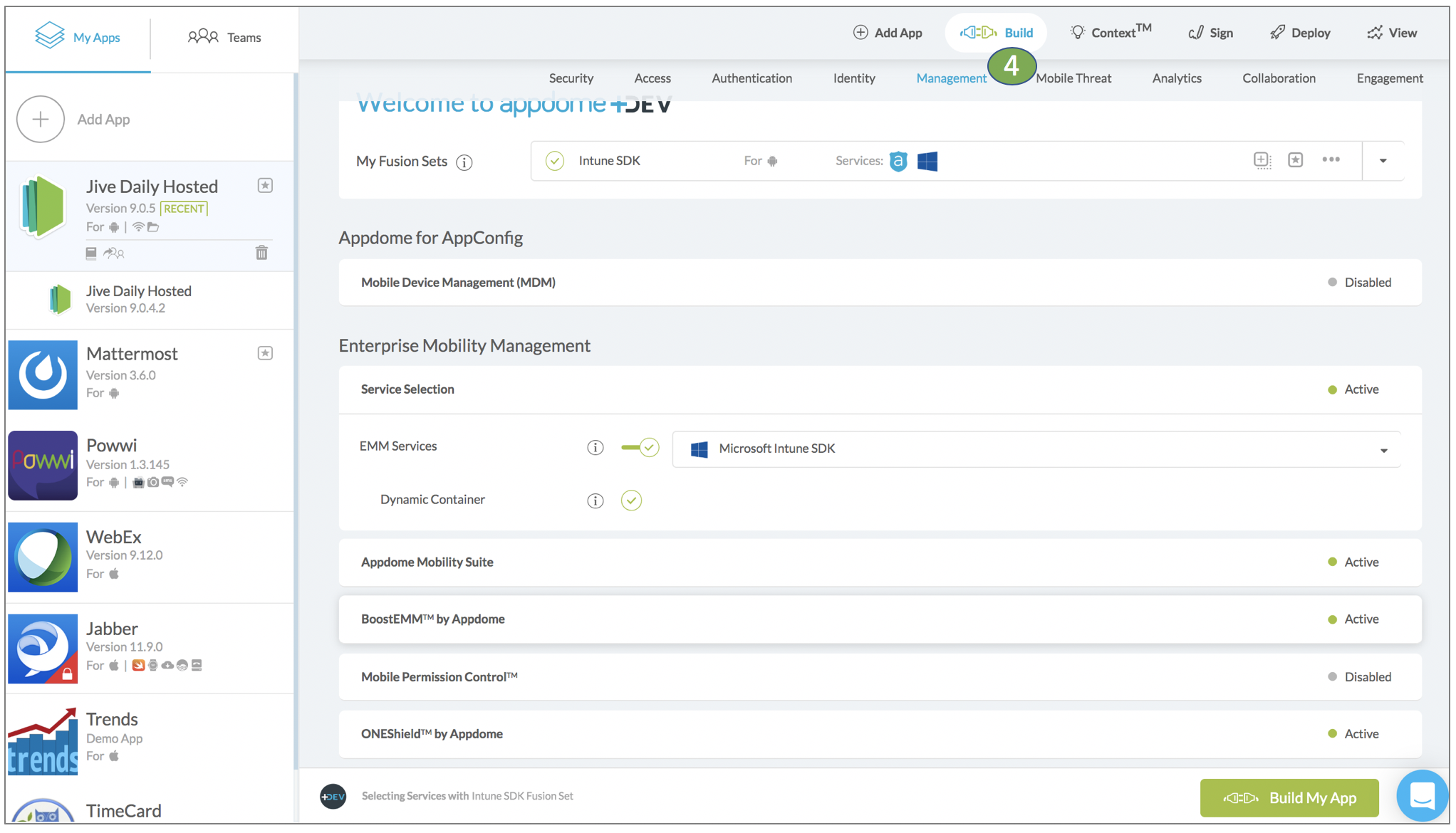
Task: Show Dynamic Container info tooltip
Action: click(595, 501)
